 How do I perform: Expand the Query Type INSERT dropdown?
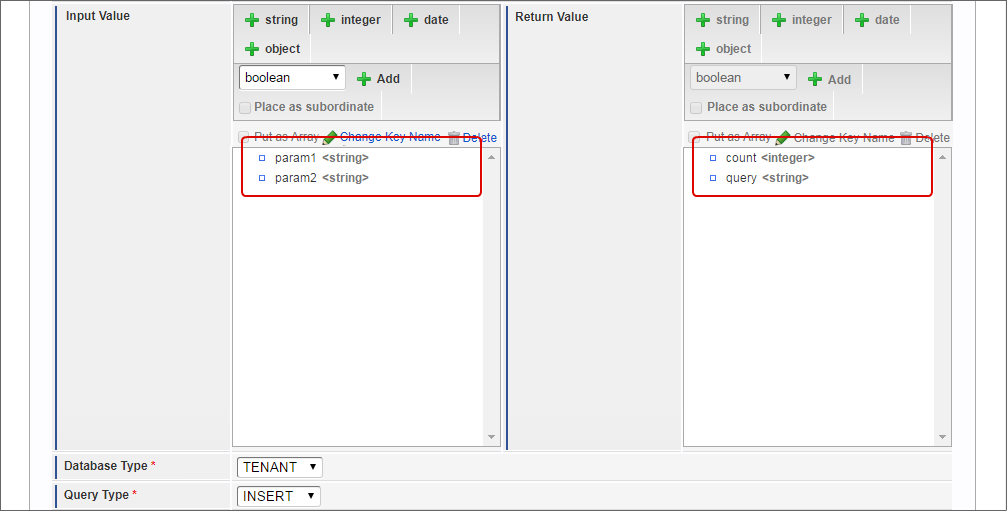(279, 496)
